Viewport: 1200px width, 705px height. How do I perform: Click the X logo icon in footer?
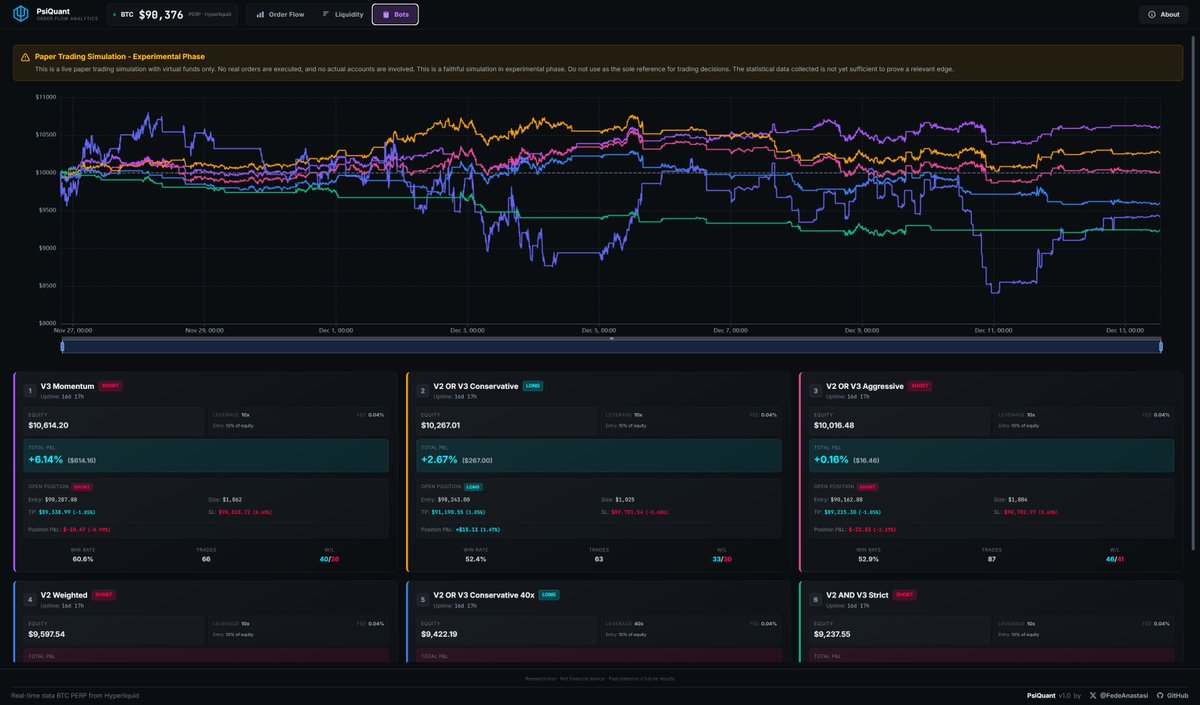click(1094, 695)
